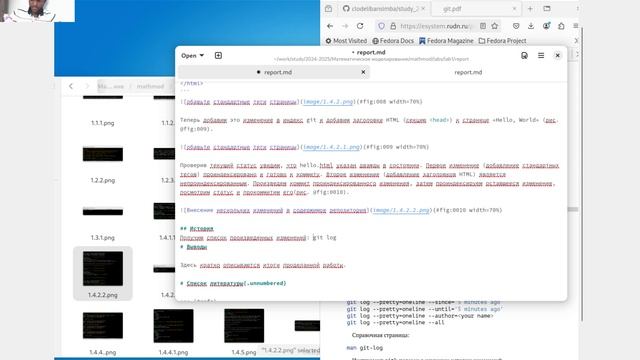Viewport: 640px width, 360px height.
Task: Click the git log text in editor
Action: pos(324,238)
